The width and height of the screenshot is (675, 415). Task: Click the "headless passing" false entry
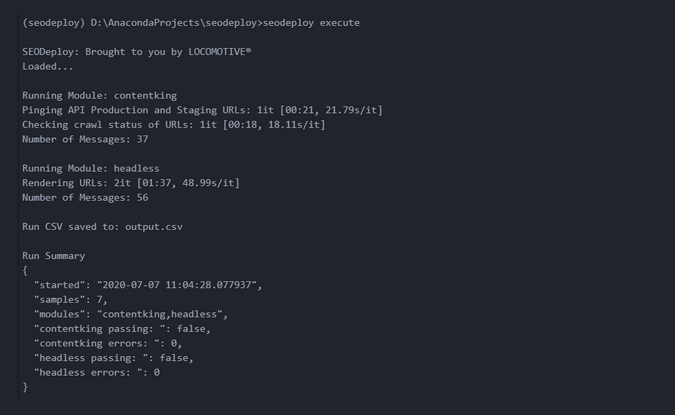pyautogui.click(x=113, y=358)
